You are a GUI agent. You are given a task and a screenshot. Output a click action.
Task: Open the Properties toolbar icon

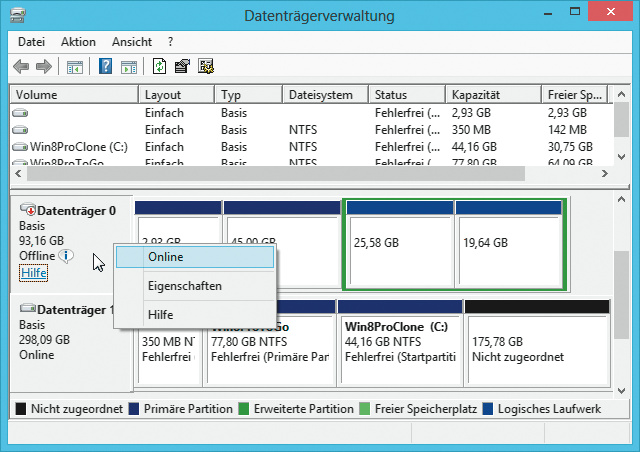pos(183,67)
